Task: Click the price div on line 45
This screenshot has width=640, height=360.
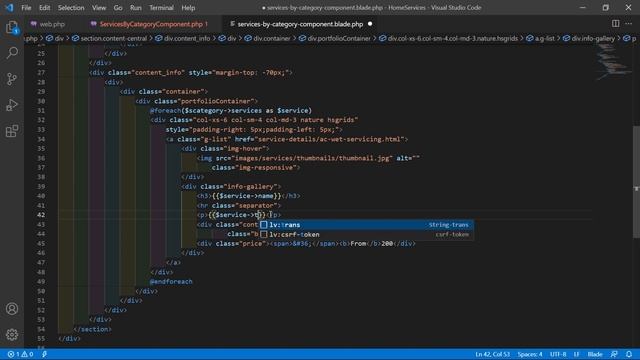Action: [x=306, y=243]
